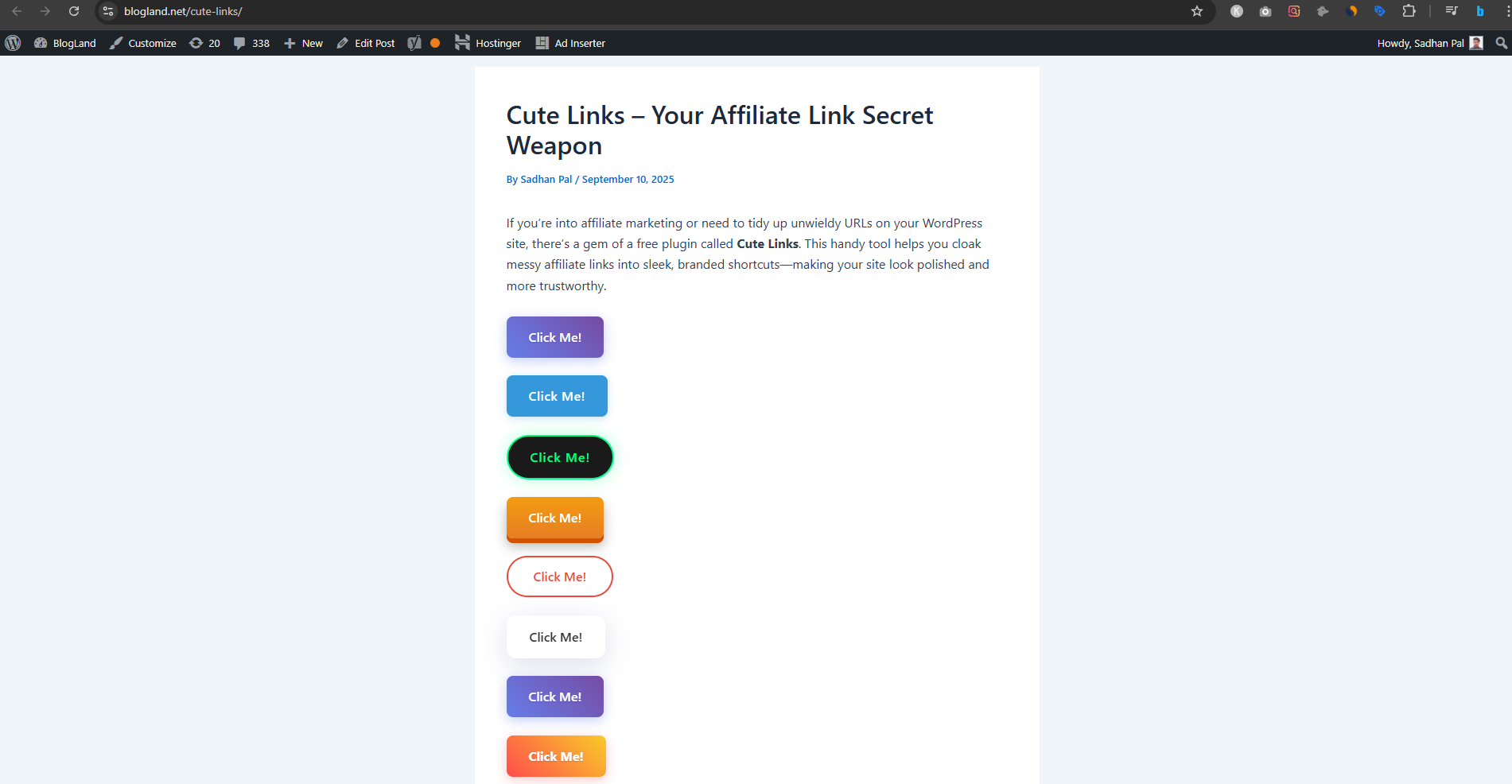Image resolution: width=1512 pixels, height=784 pixels.
Task: Click the lower purple gradient Click Me! button
Action: coord(555,697)
